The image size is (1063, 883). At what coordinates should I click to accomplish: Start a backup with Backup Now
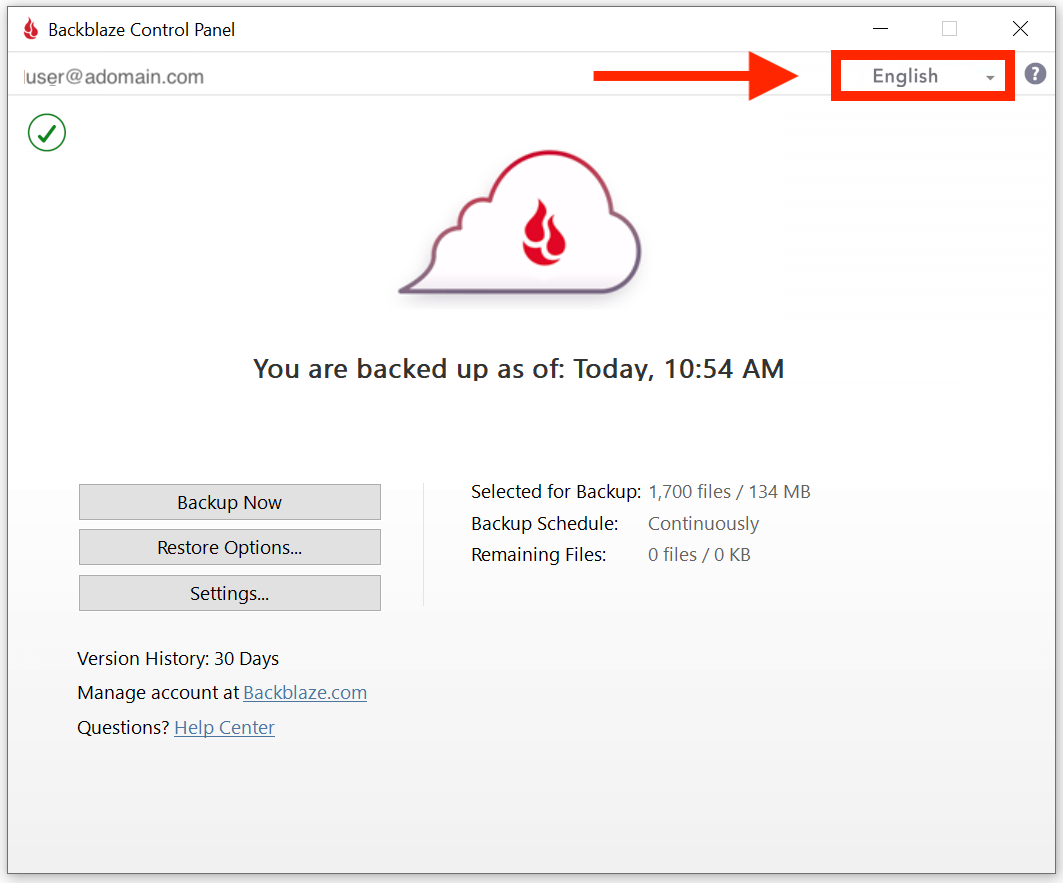click(230, 502)
